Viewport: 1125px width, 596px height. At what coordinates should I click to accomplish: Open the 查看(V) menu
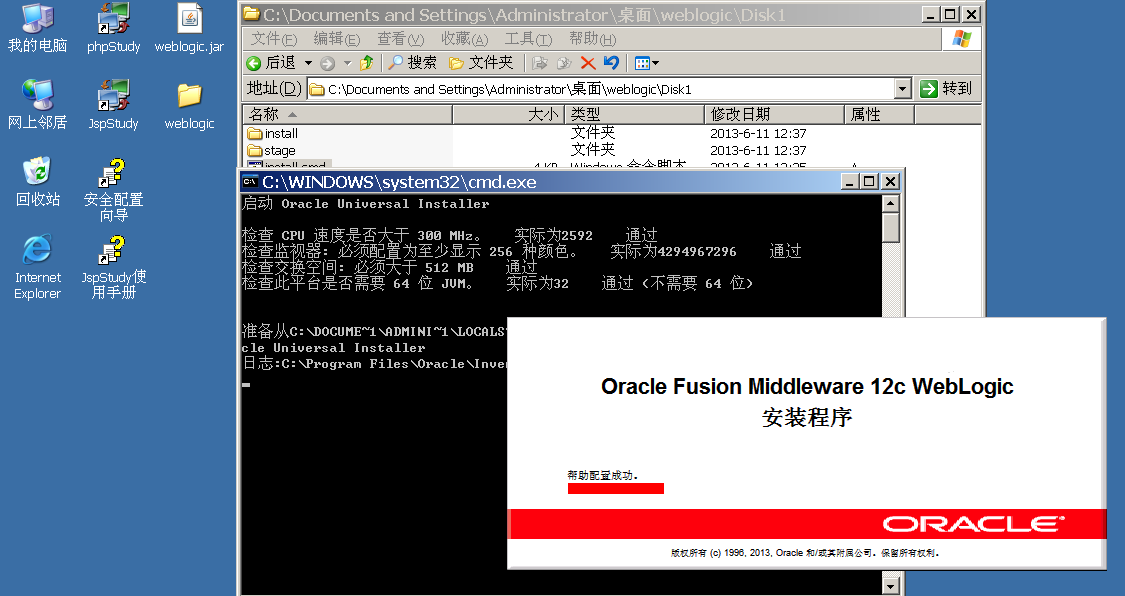tap(400, 39)
